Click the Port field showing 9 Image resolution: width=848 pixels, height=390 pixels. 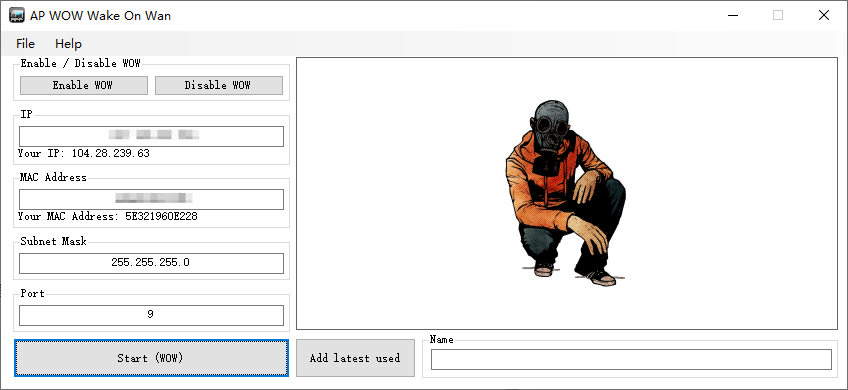[151, 315]
